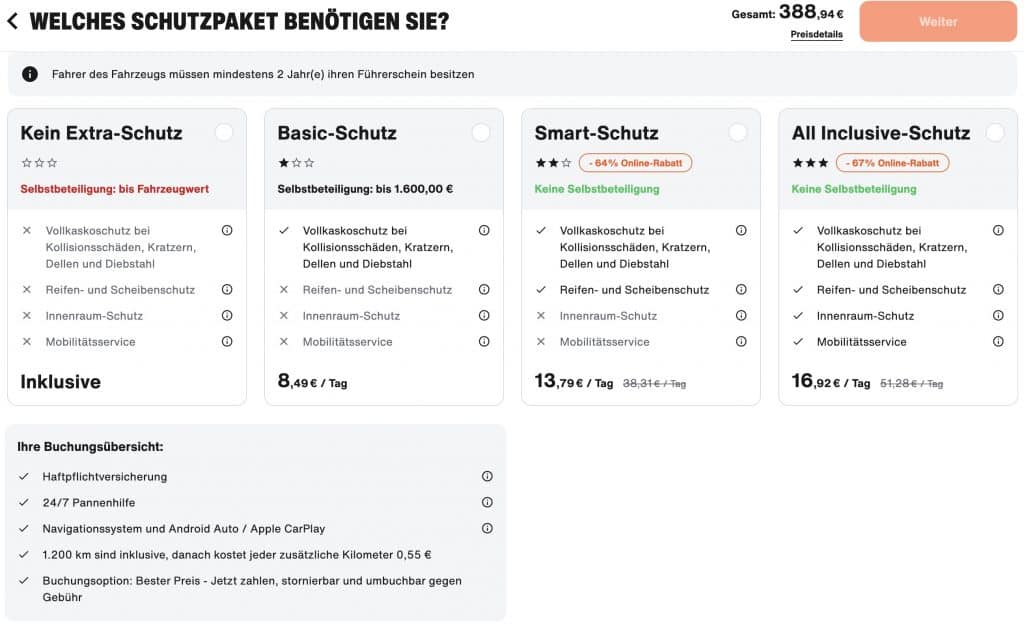This screenshot has height=624, width=1024.
Task: Open info for Navigationssystem und Android Auto
Action: point(487,528)
